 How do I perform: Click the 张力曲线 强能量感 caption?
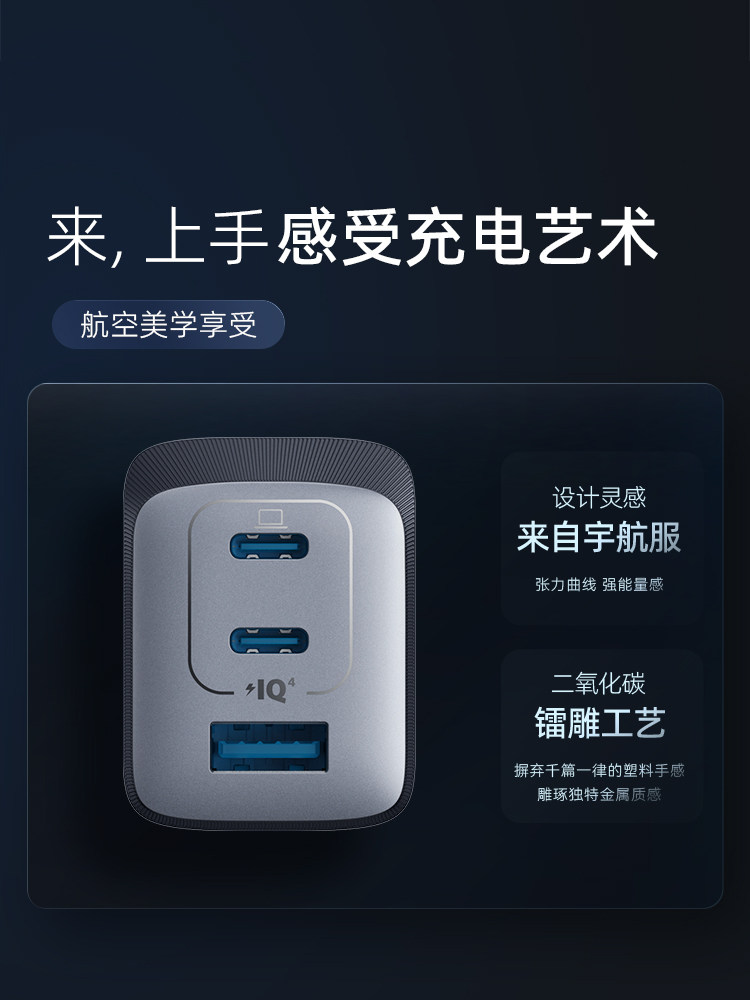click(599, 584)
